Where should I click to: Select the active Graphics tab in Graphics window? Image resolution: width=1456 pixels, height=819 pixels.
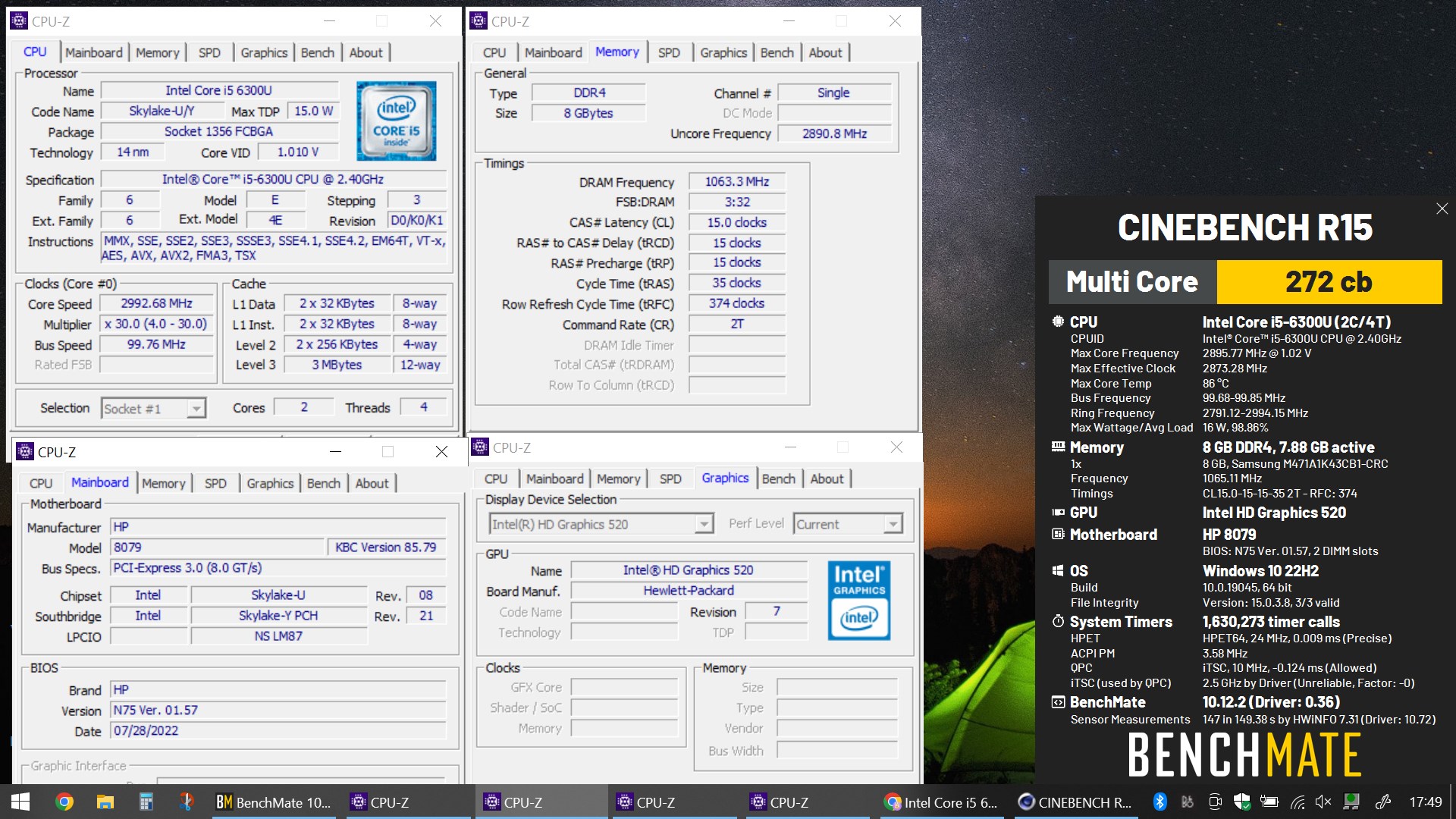725,478
